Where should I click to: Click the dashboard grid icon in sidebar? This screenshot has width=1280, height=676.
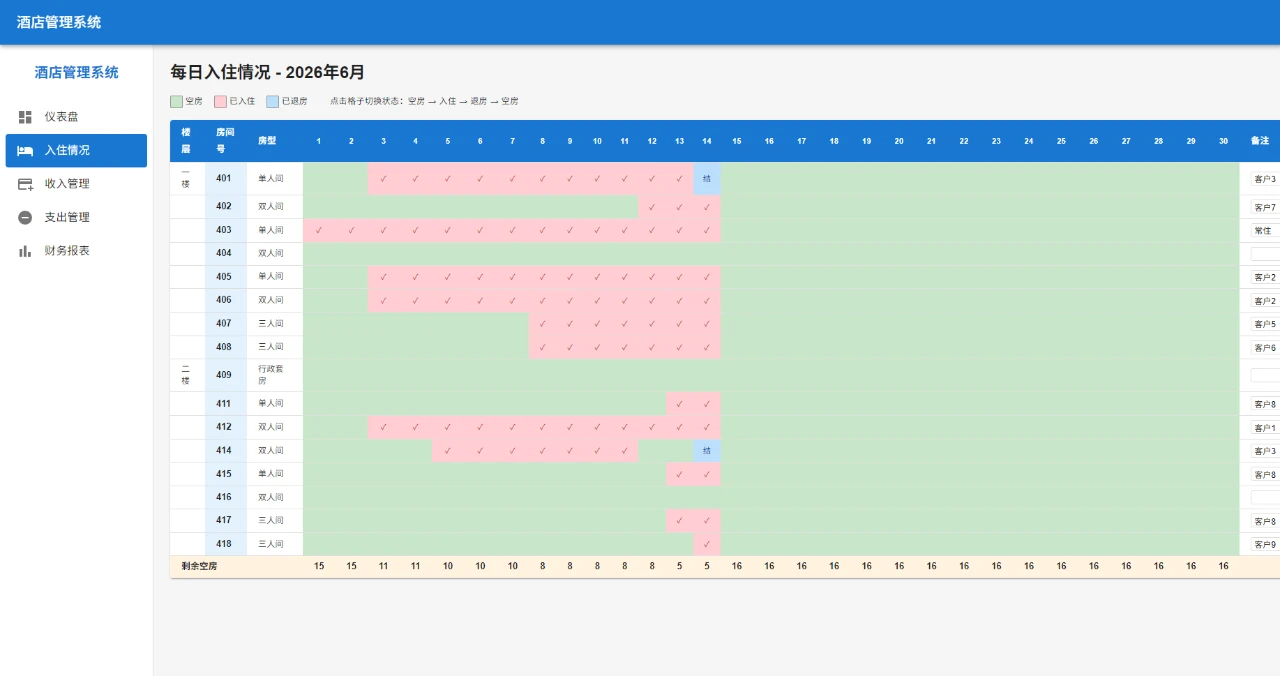(x=25, y=117)
